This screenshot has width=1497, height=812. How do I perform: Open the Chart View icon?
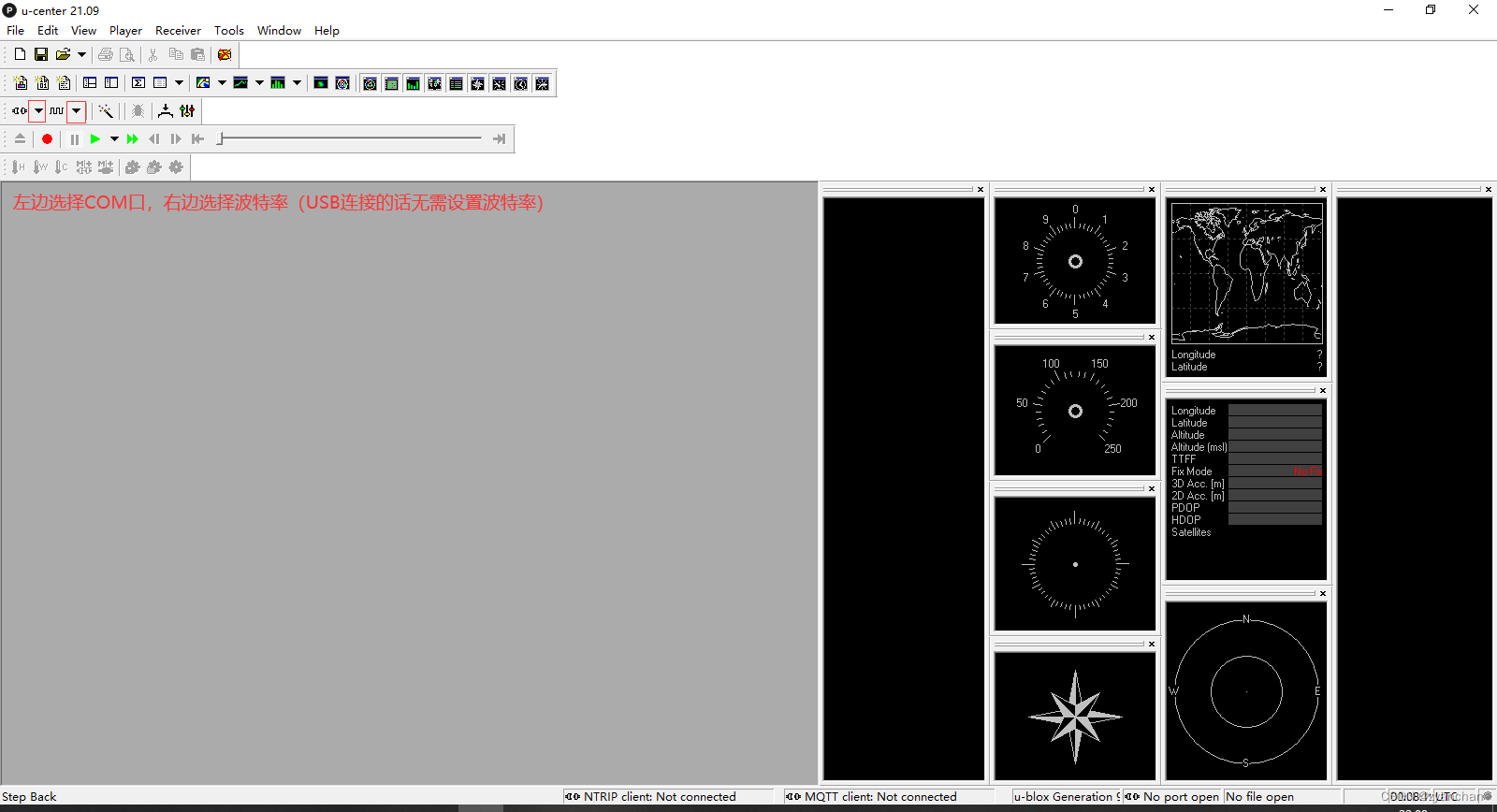240,83
